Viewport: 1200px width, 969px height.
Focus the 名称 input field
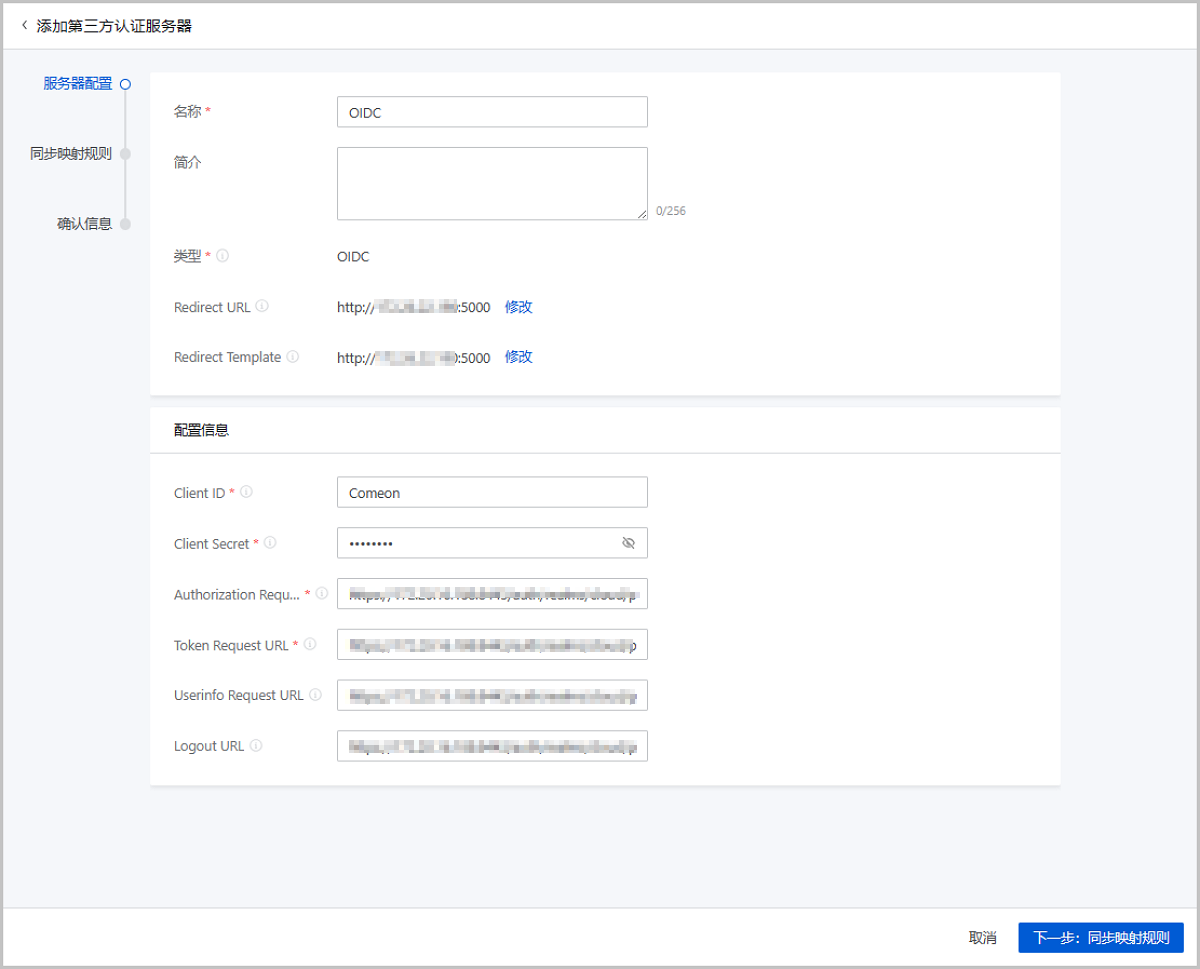[492, 112]
